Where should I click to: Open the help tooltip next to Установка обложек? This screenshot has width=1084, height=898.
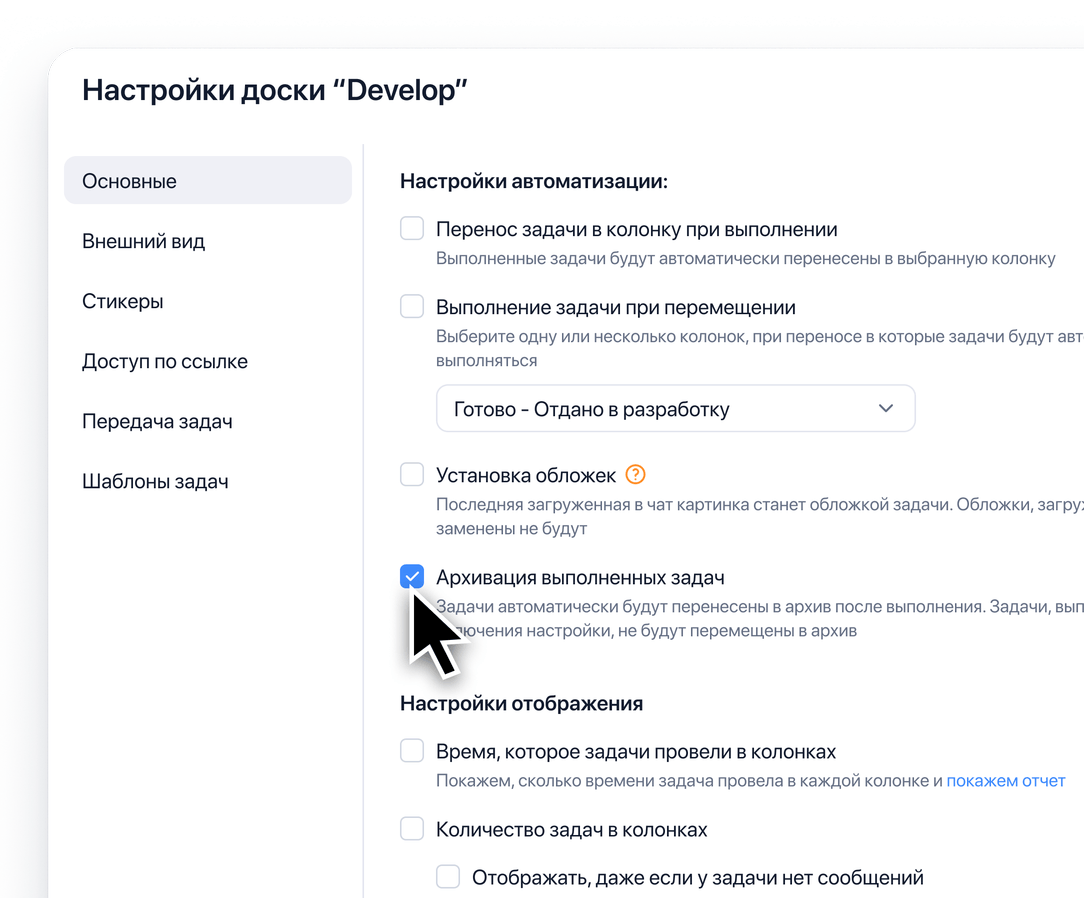(x=635, y=475)
